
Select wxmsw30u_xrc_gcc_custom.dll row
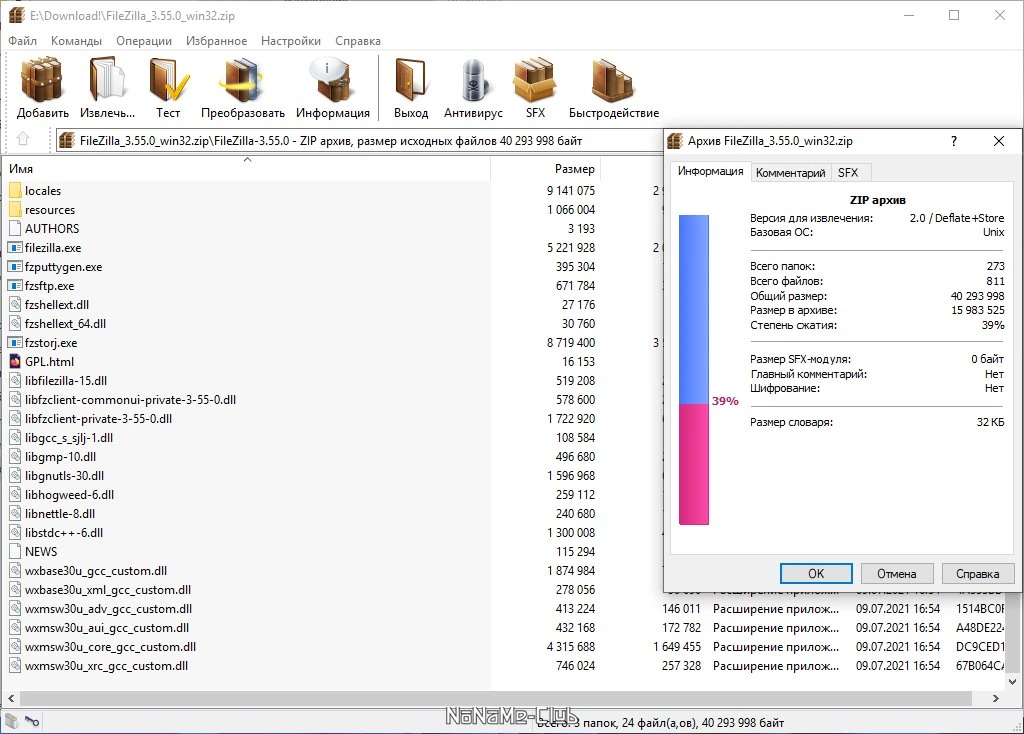point(106,665)
